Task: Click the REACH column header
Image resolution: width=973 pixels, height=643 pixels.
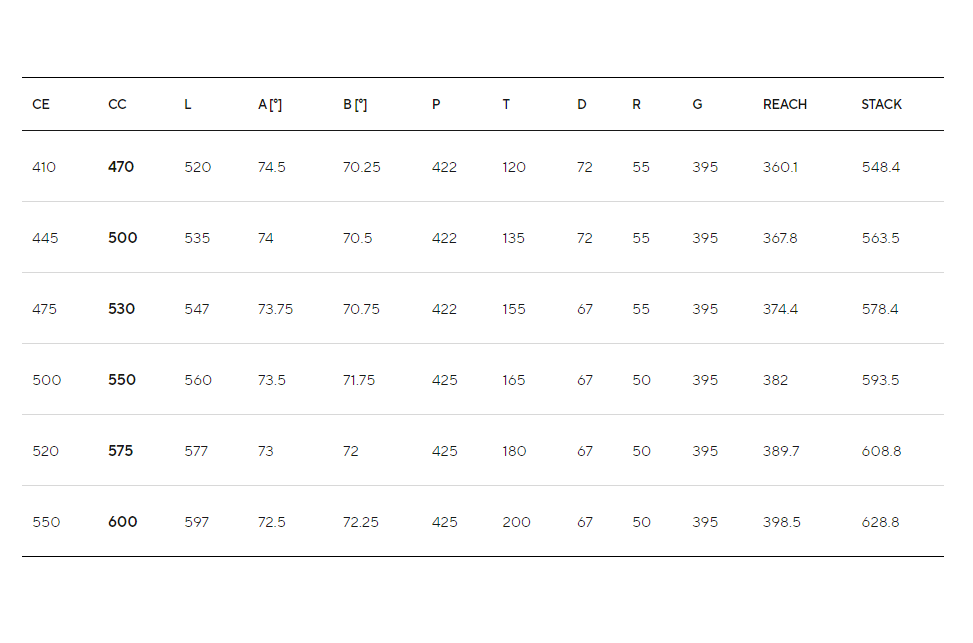Action: pyautogui.click(x=784, y=104)
